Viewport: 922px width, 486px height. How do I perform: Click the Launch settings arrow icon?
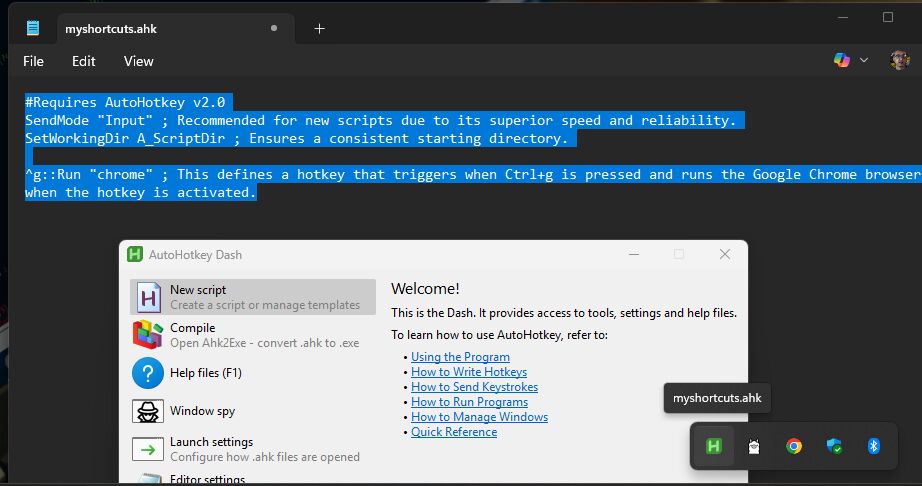tap(148, 450)
